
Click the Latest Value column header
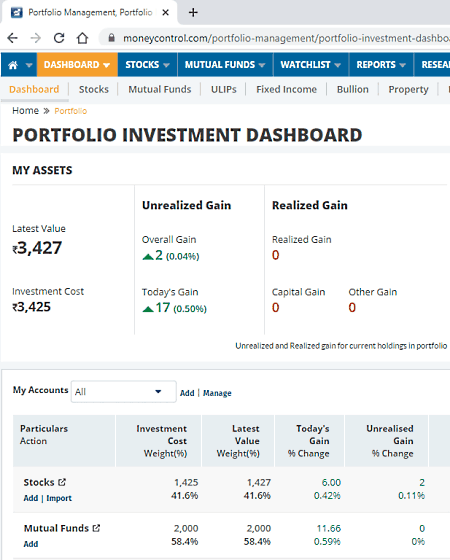coord(238,441)
